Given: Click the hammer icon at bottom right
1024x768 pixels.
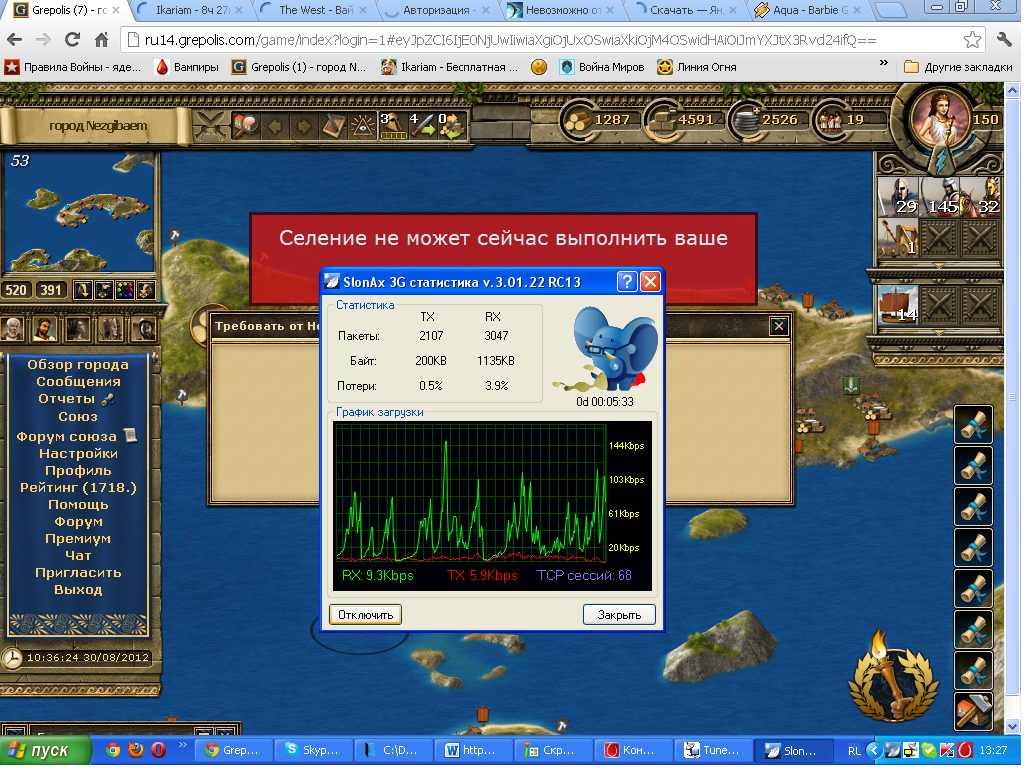Looking at the screenshot, I should pos(973,711).
